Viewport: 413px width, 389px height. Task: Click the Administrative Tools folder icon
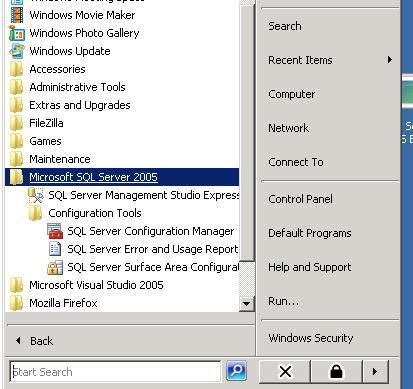pyautogui.click(x=17, y=87)
